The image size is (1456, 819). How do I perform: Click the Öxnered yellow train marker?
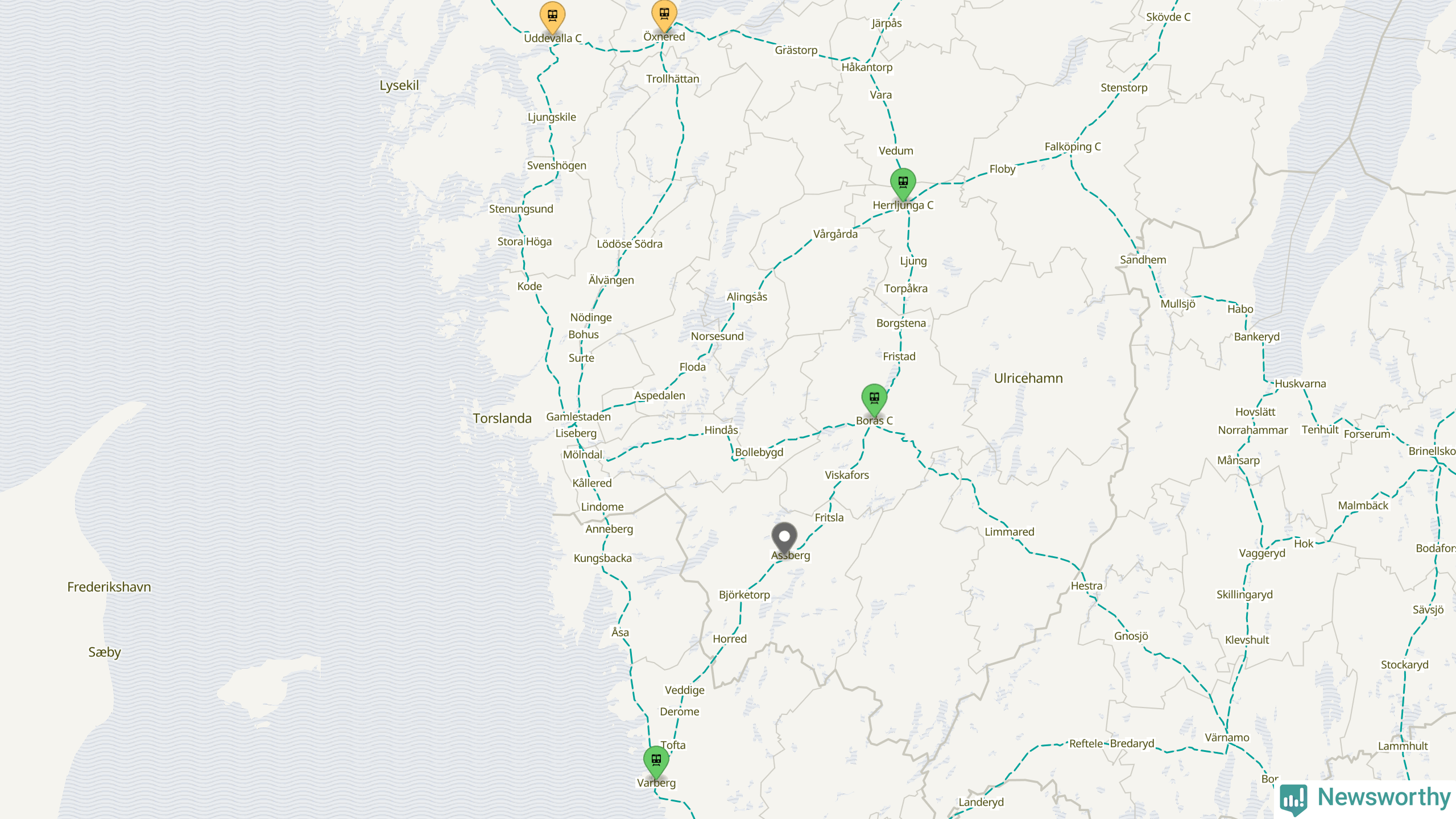[664, 15]
